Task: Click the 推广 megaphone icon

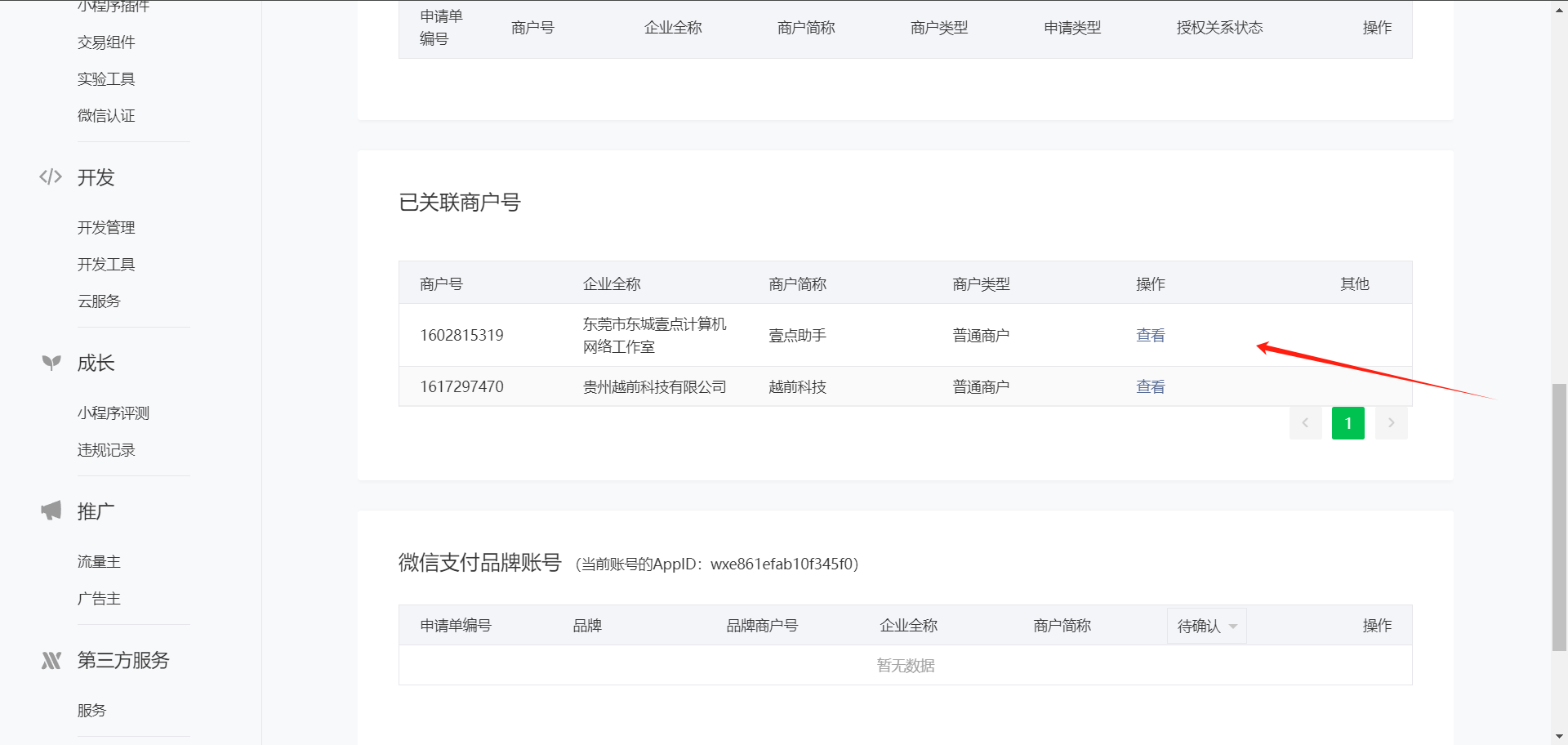Action: (x=51, y=511)
